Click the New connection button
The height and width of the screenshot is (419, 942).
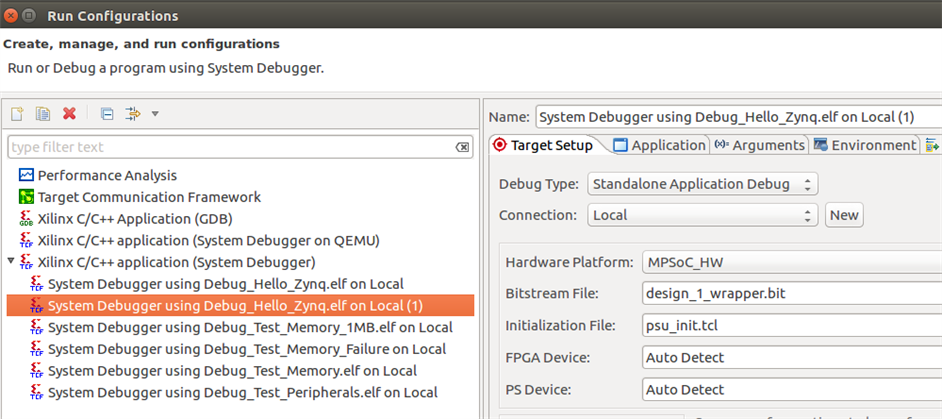tap(844, 215)
